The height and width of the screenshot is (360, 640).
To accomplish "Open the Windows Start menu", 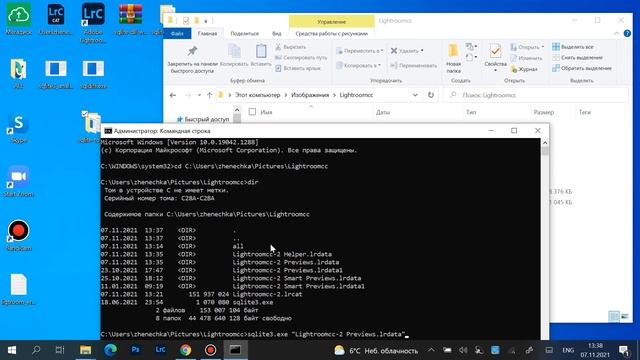I will pos(12,350).
